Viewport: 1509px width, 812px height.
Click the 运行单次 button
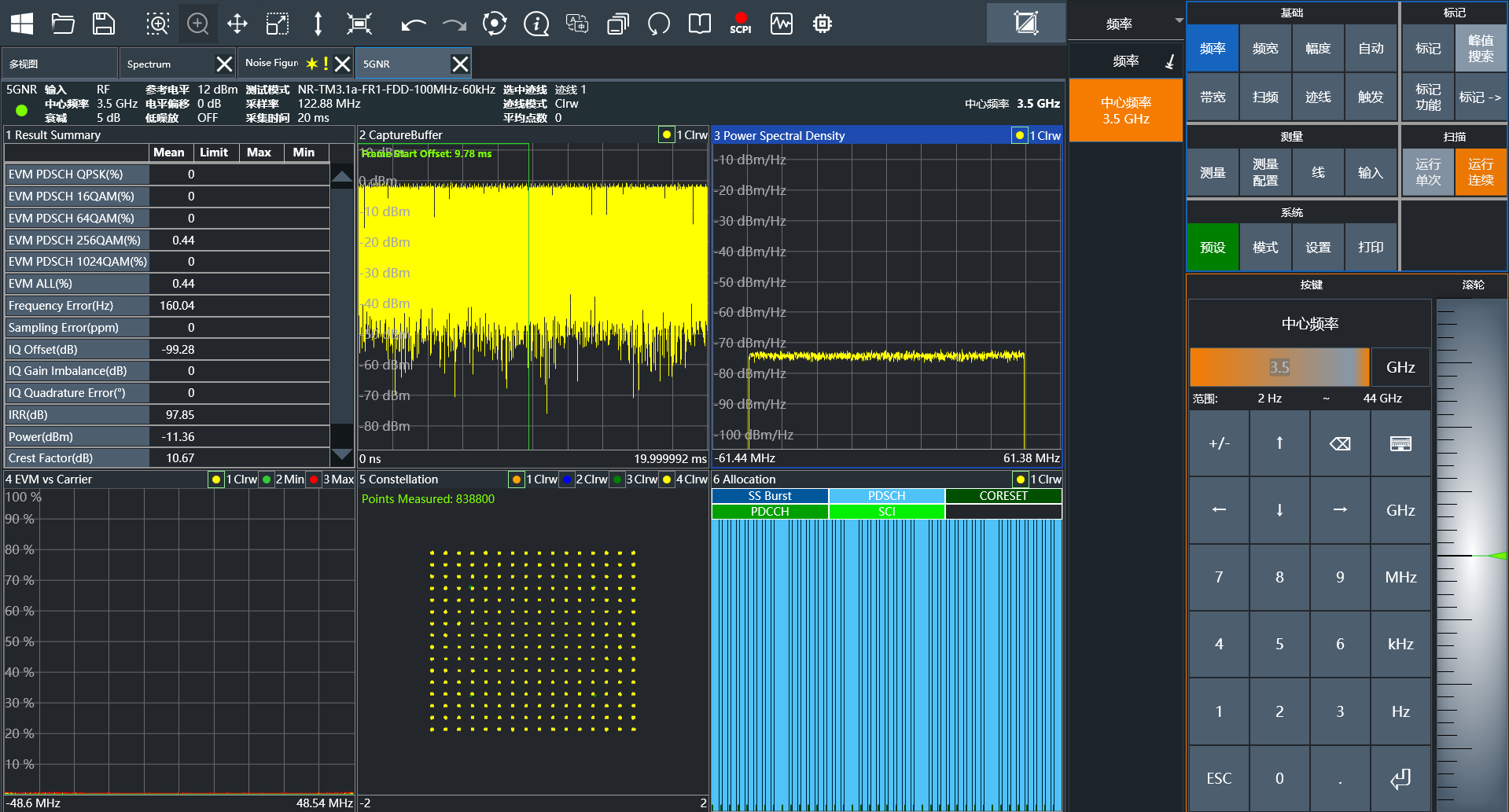coord(1428,172)
